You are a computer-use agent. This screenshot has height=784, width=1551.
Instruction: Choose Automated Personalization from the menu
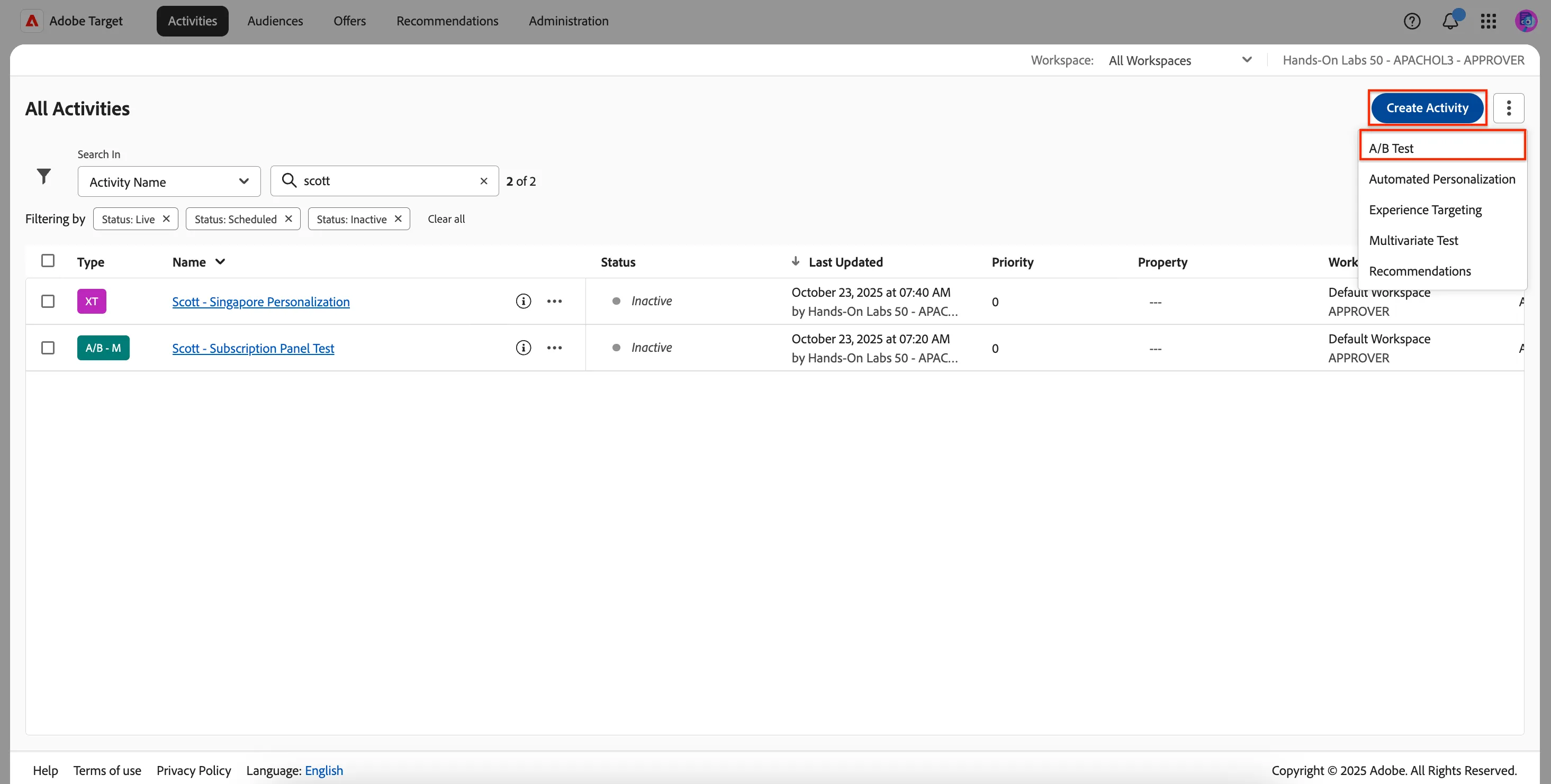click(x=1442, y=179)
